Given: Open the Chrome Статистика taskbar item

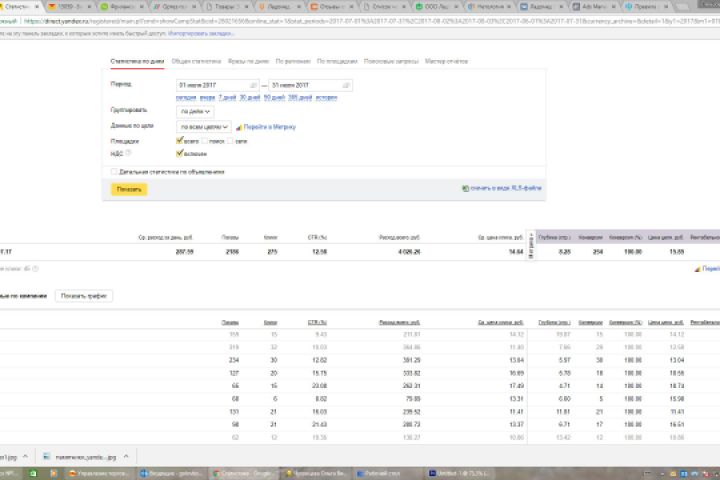Looking at the screenshot, I should coord(243,473).
